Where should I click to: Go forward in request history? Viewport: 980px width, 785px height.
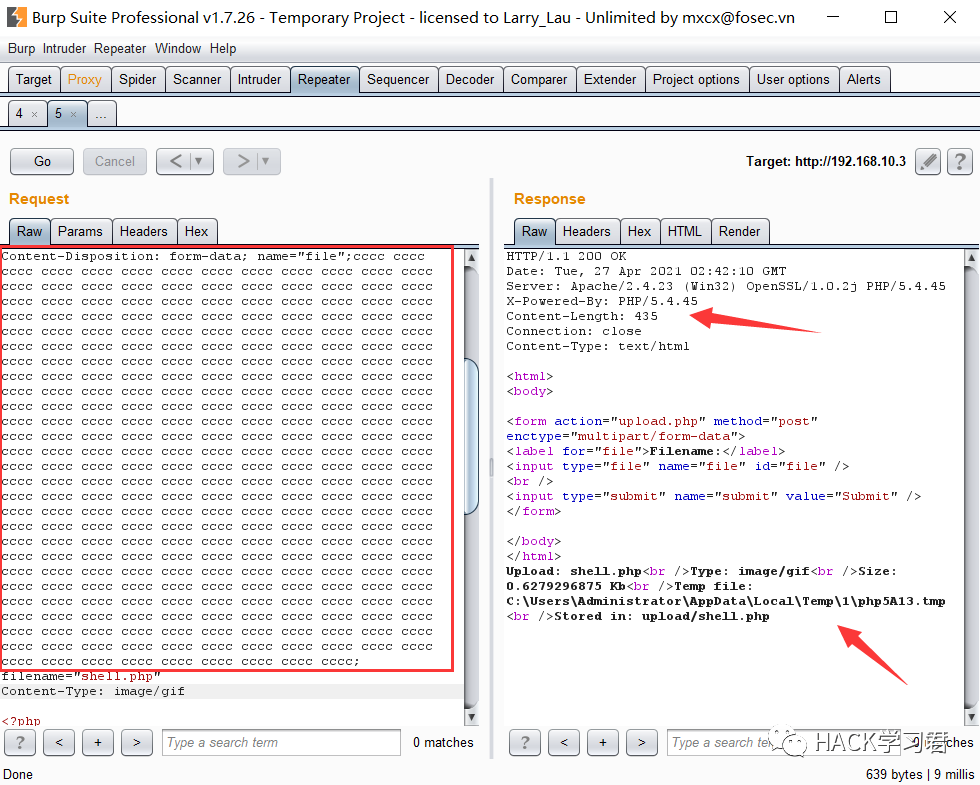pyautogui.click(x=243, y=162)
